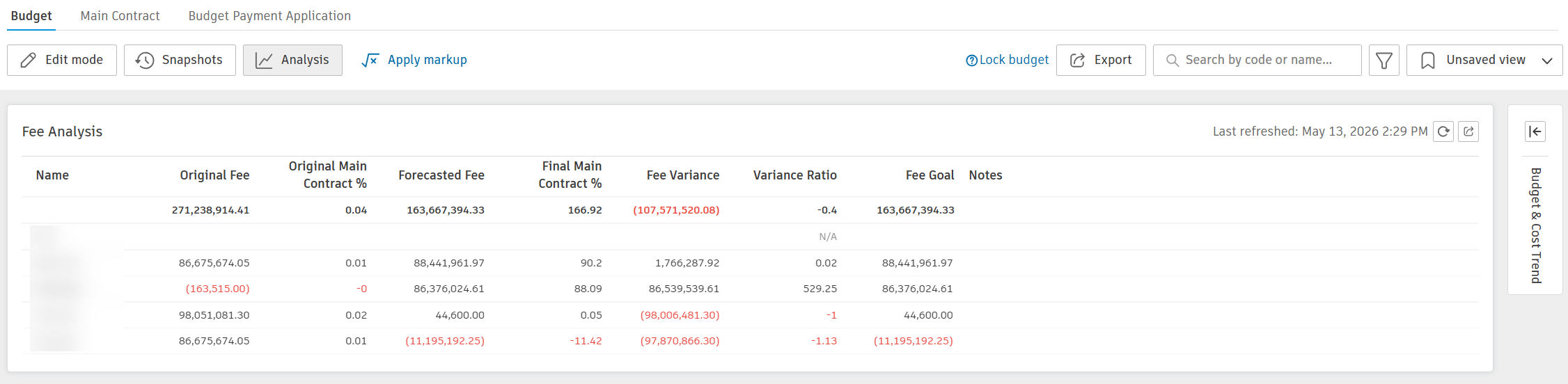Image resolution: width=1568 pixels, height=384 pixels.
Task: Click the Fee Analysis title
Action: (x=62, y=131)
